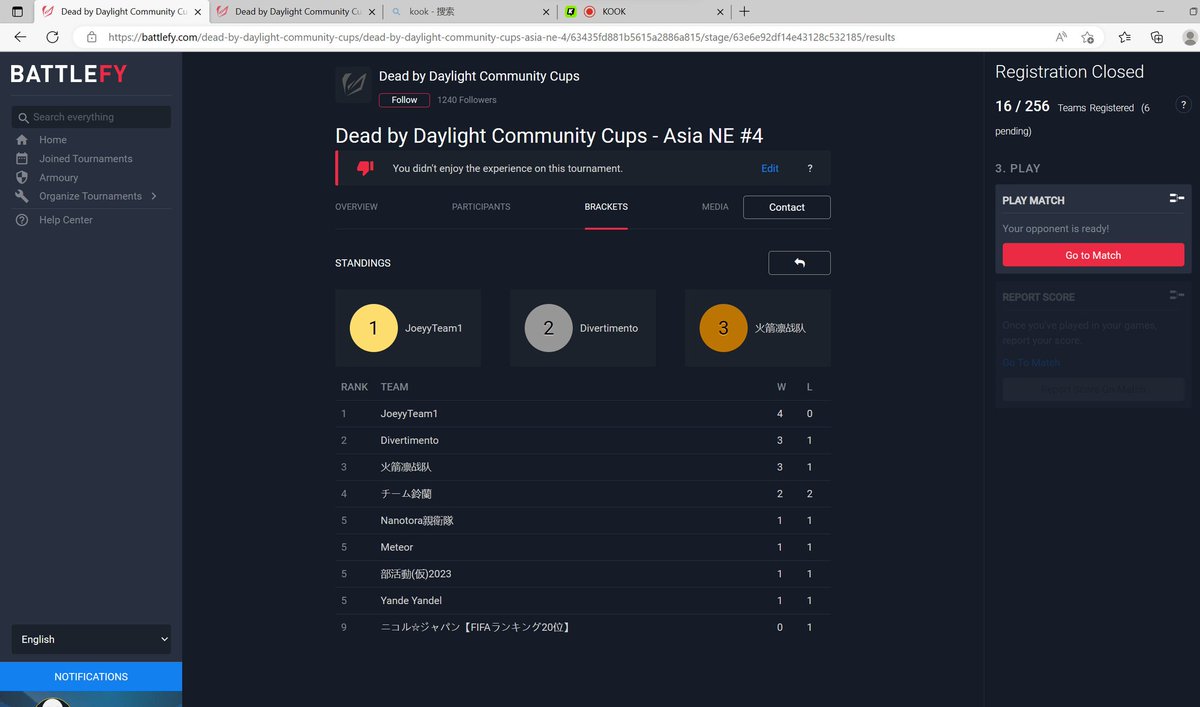Click the Nanotora親衛隊 team row
The image size is (1200, 707).
tap(583, 520)
